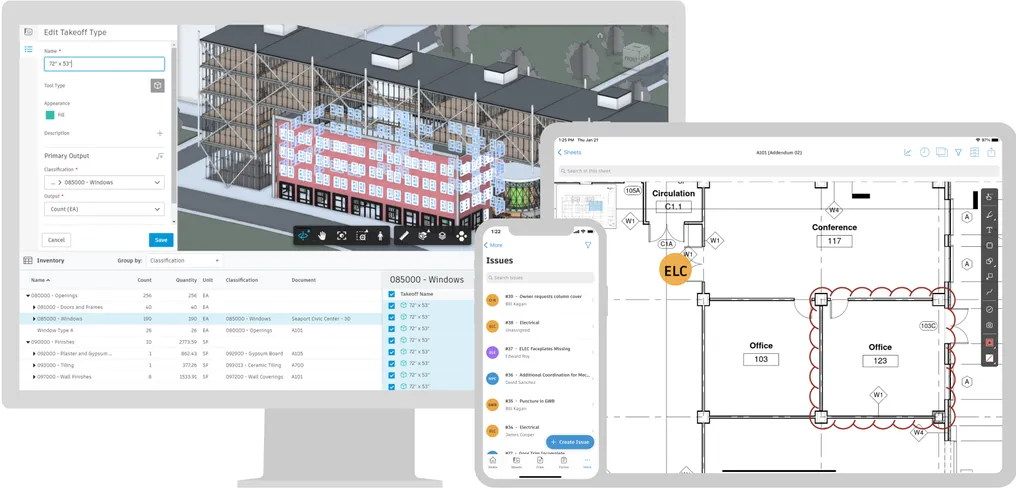Click the Save button
Screen dimensions: 1016x488
pos(161,240)
